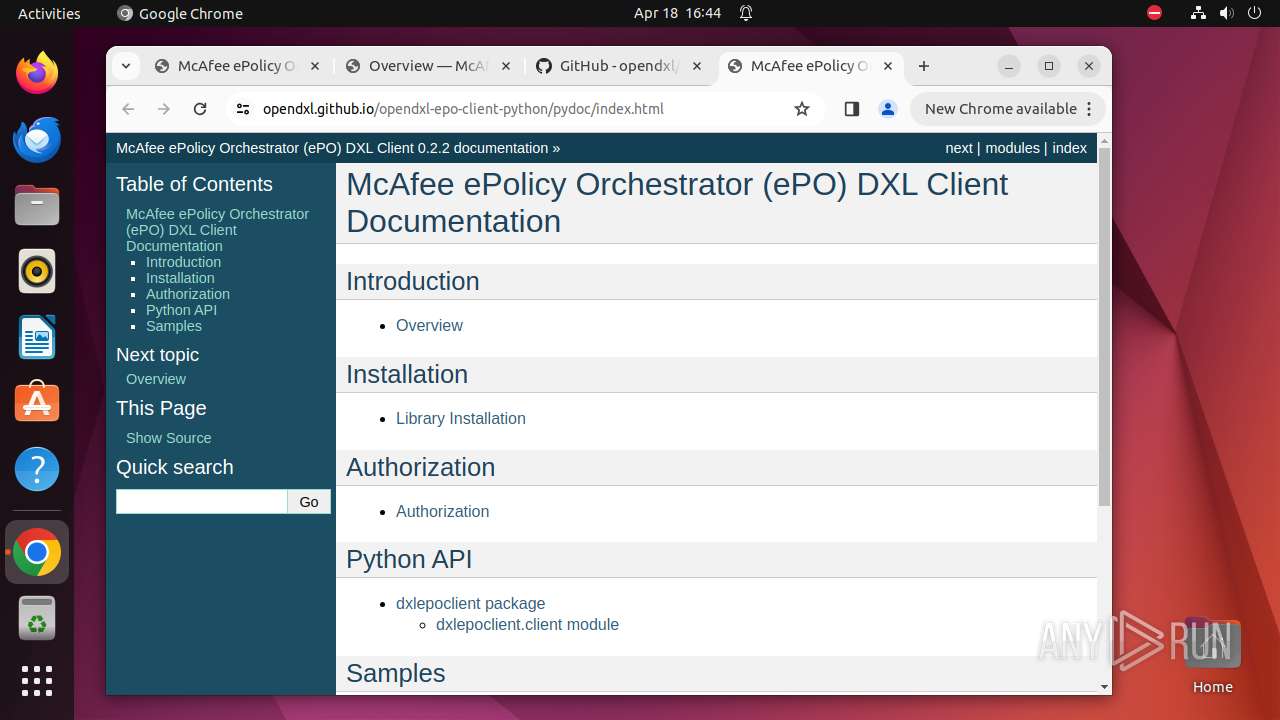Screen dimensions: 1280x720
Task: Open the power tray icon
Action: [1254, 13]
